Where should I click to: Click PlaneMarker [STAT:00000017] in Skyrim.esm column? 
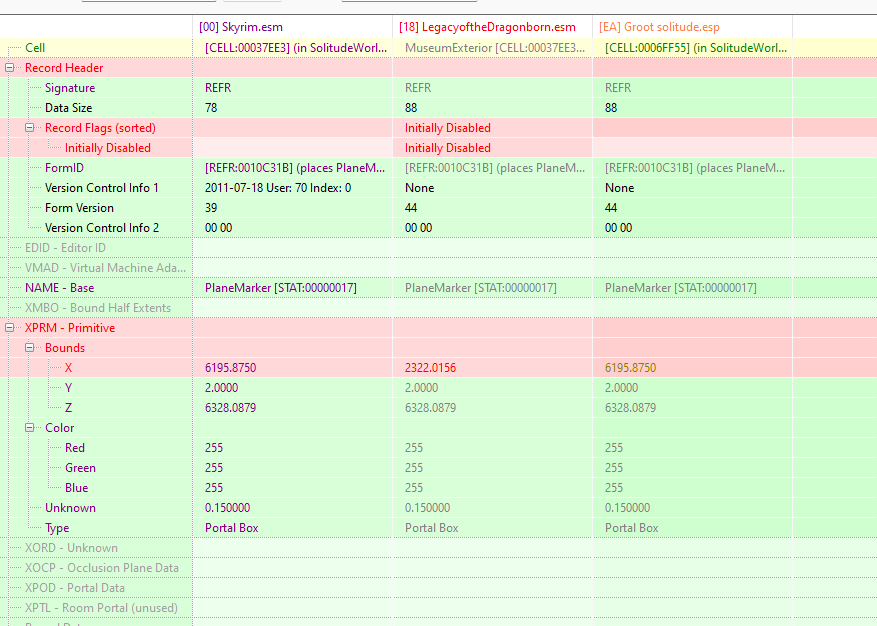point(281,288)
